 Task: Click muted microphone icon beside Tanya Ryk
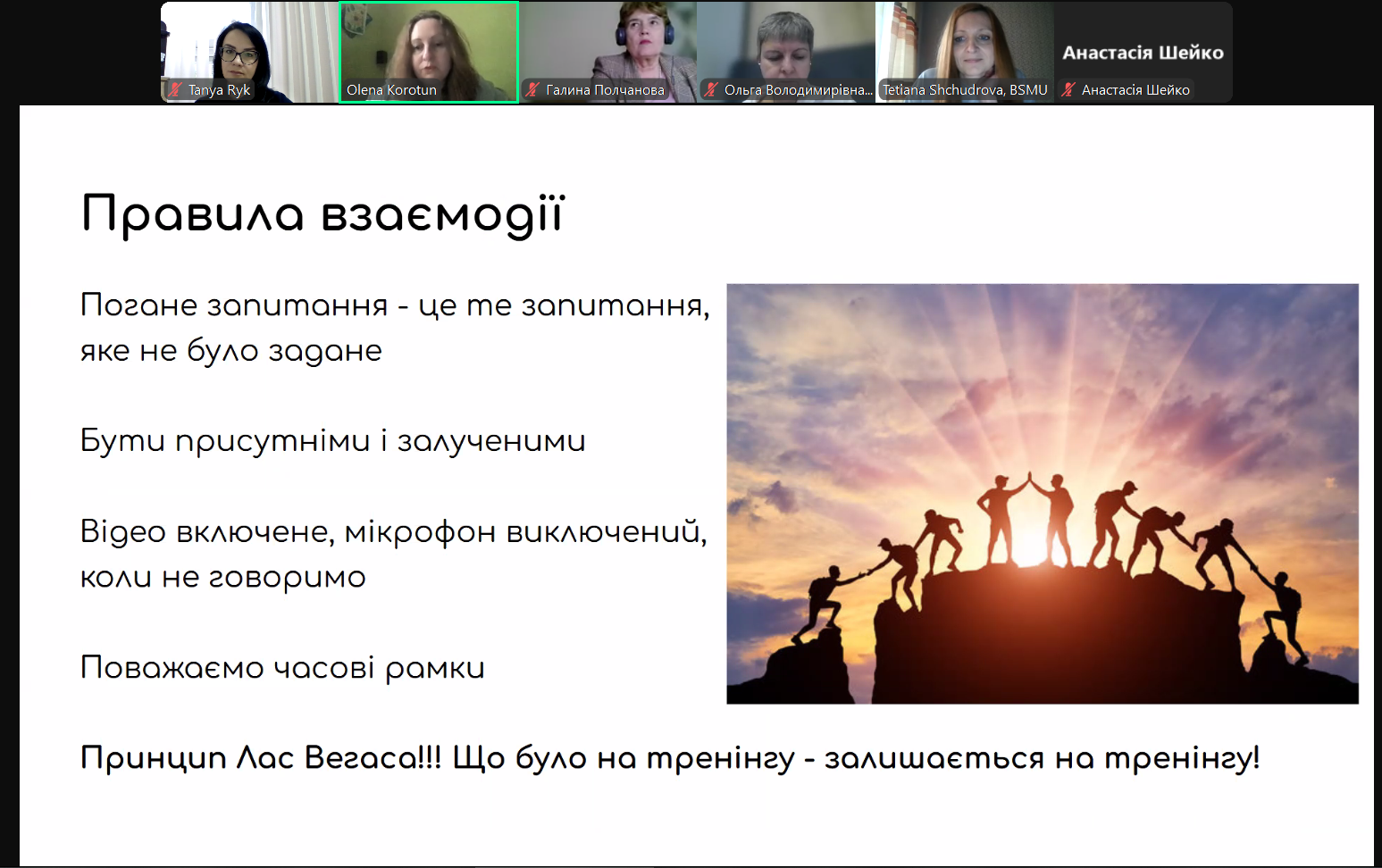(175, 89)
